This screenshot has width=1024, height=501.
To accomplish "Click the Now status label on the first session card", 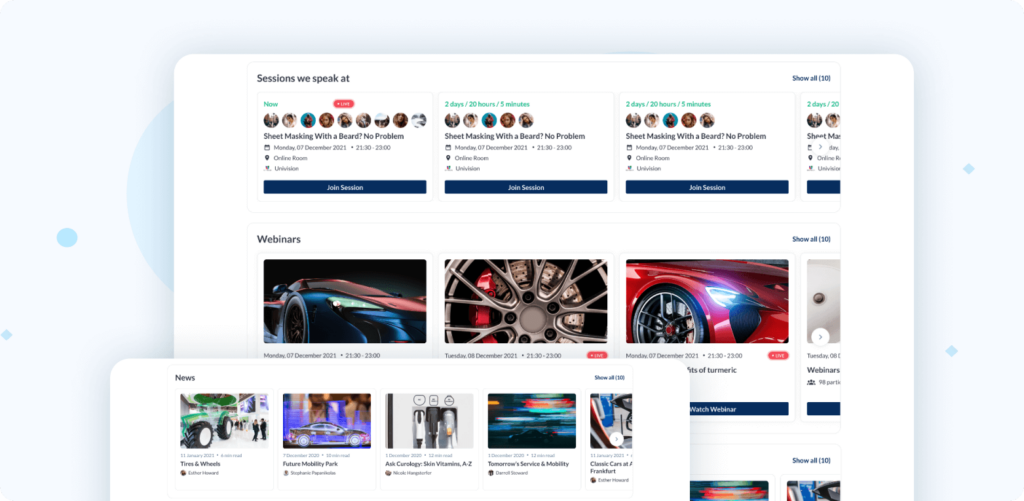I will 270,104.
